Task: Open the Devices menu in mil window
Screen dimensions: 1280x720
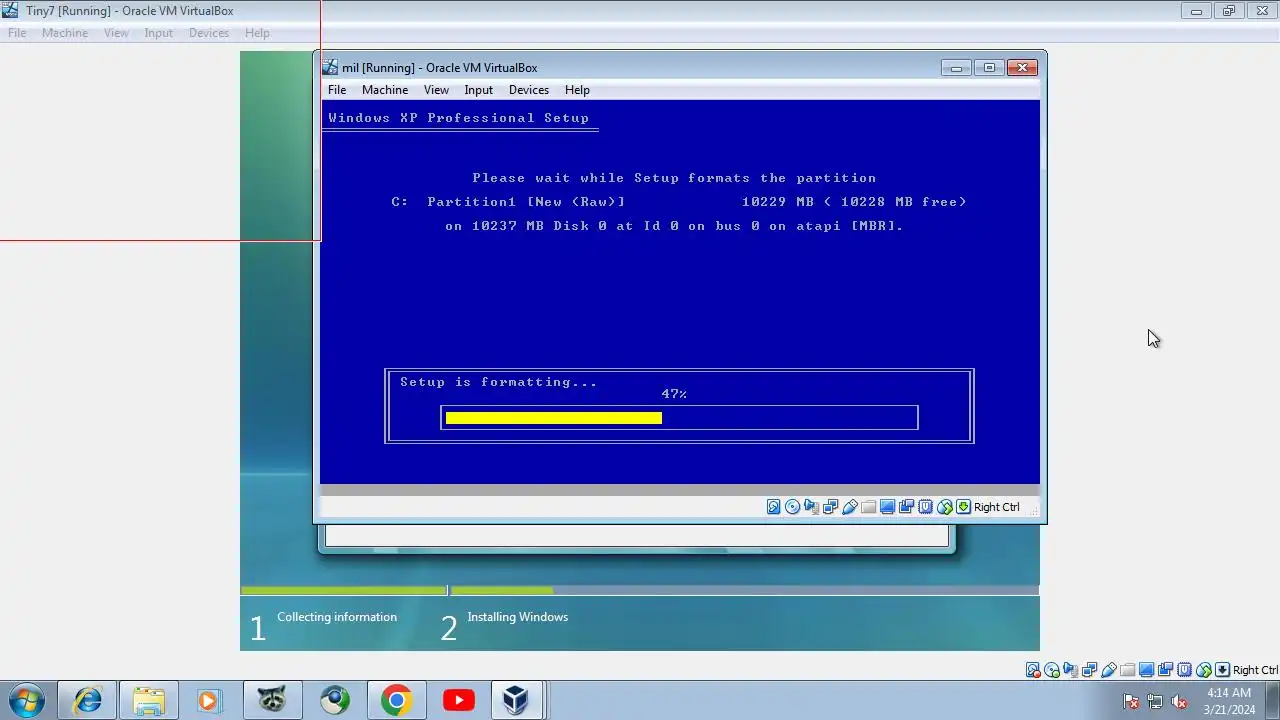Action: click(529, 90)
